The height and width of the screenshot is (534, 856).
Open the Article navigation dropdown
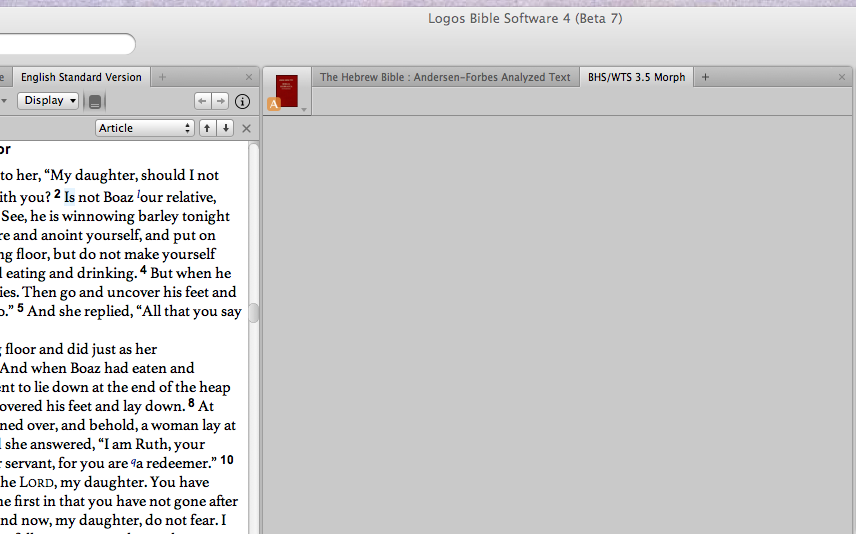(145, 128)
